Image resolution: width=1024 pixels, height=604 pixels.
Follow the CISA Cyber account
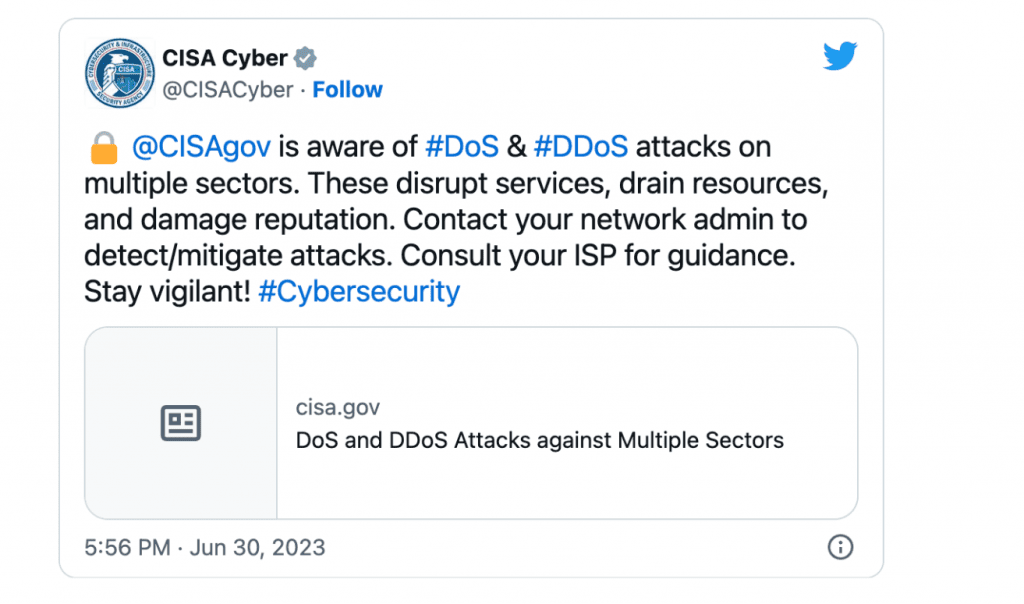pos(347,90)
